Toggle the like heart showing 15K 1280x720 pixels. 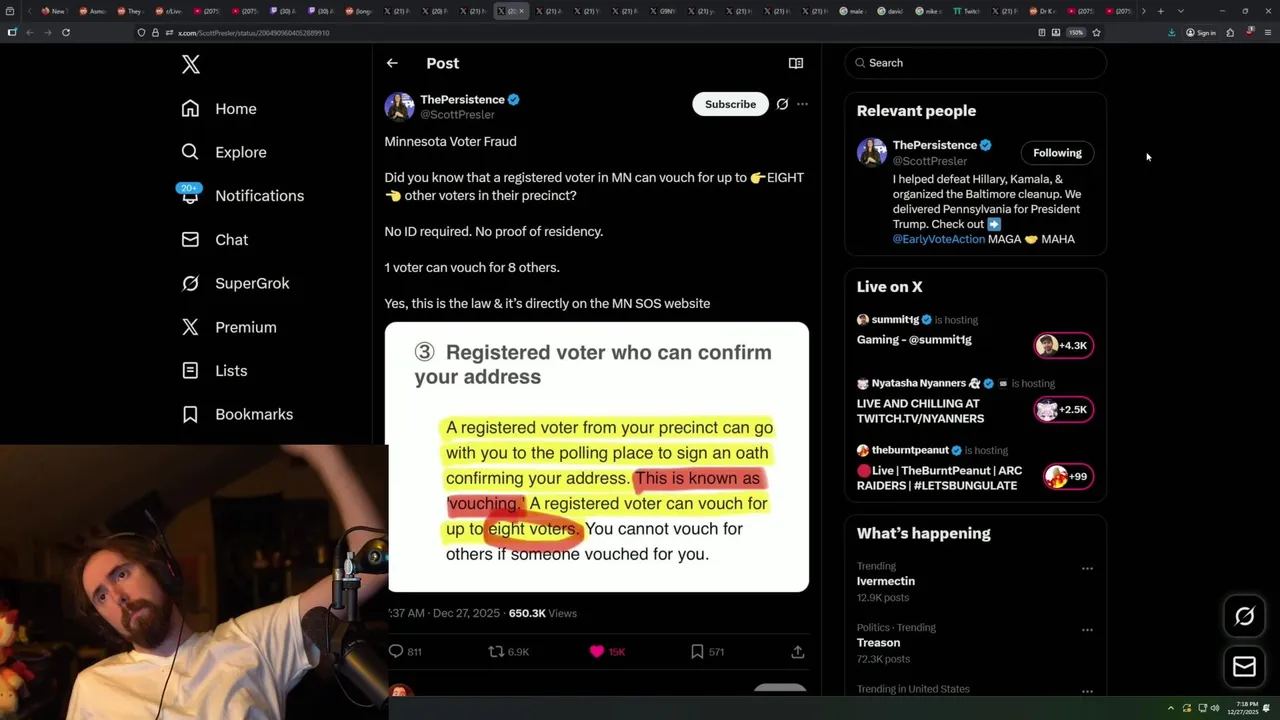pos(597,651)
